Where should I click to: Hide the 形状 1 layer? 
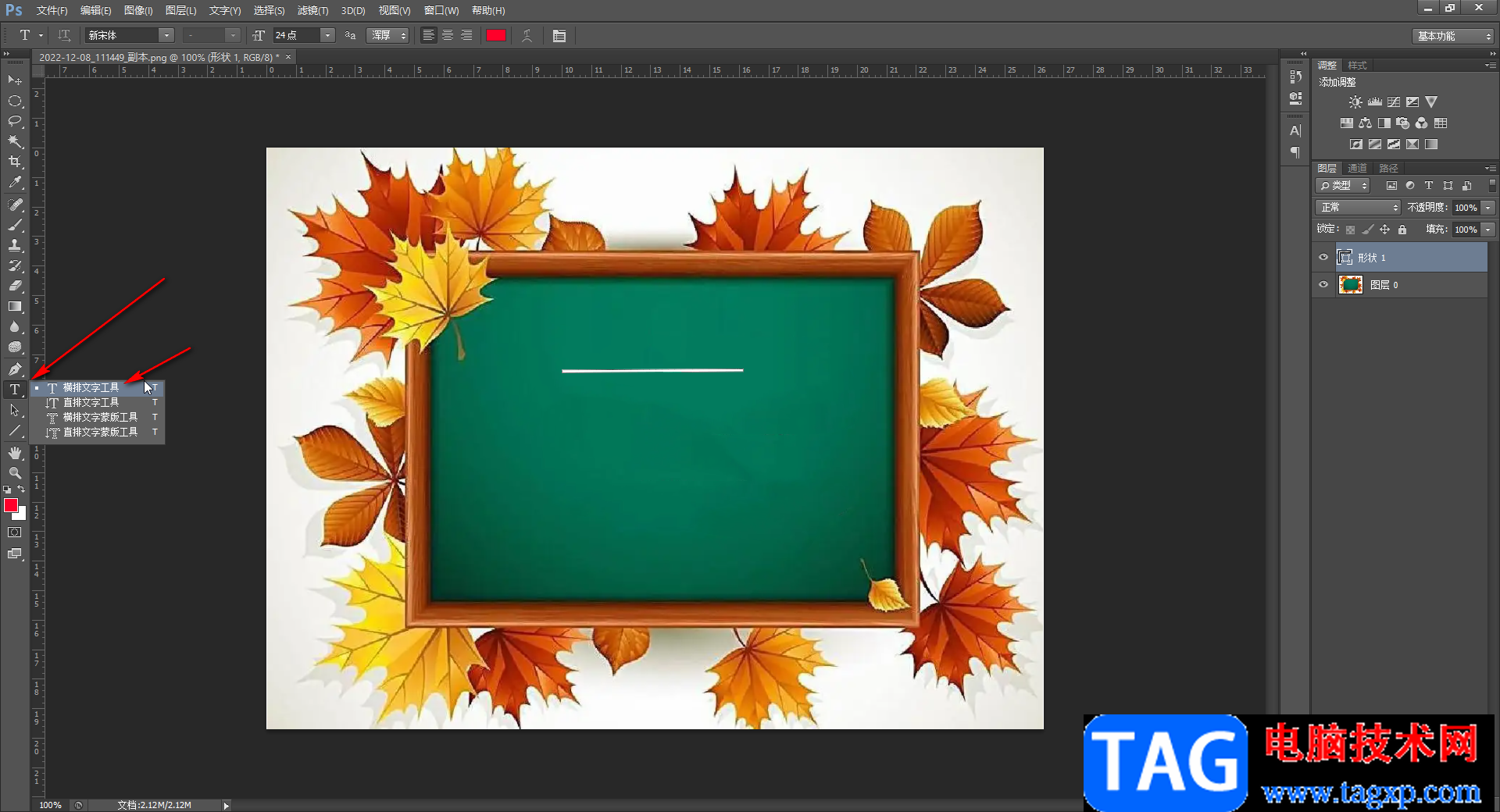[1323, 258]
